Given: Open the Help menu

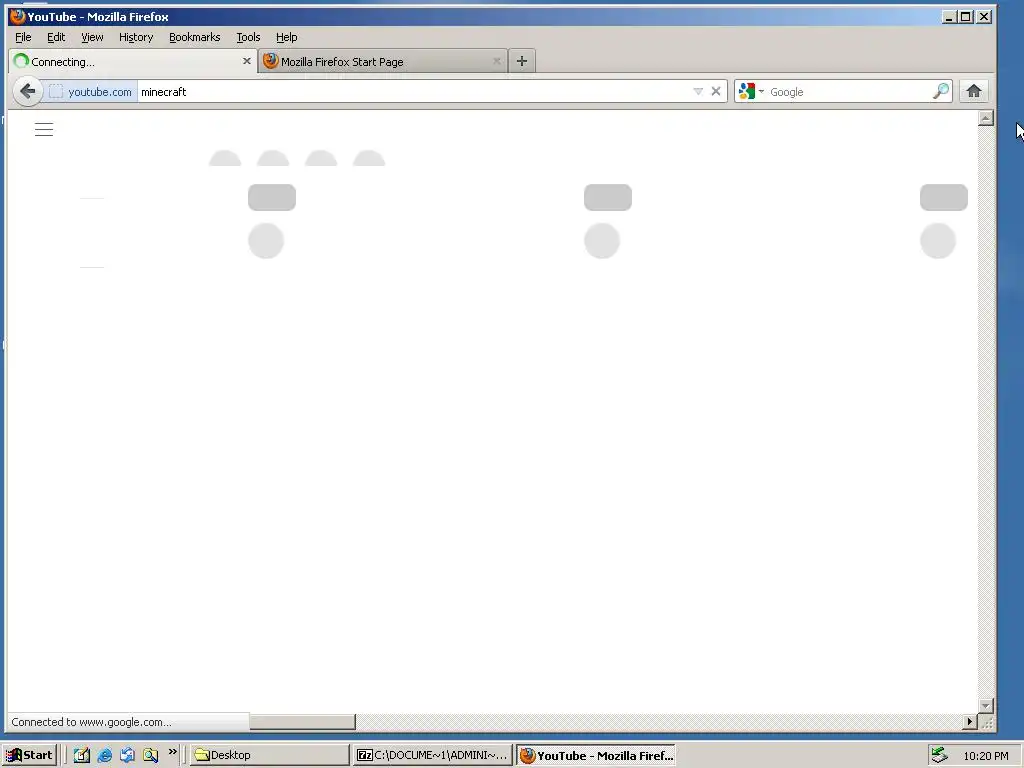Looking at the screenshot, I should click(286, 37).
